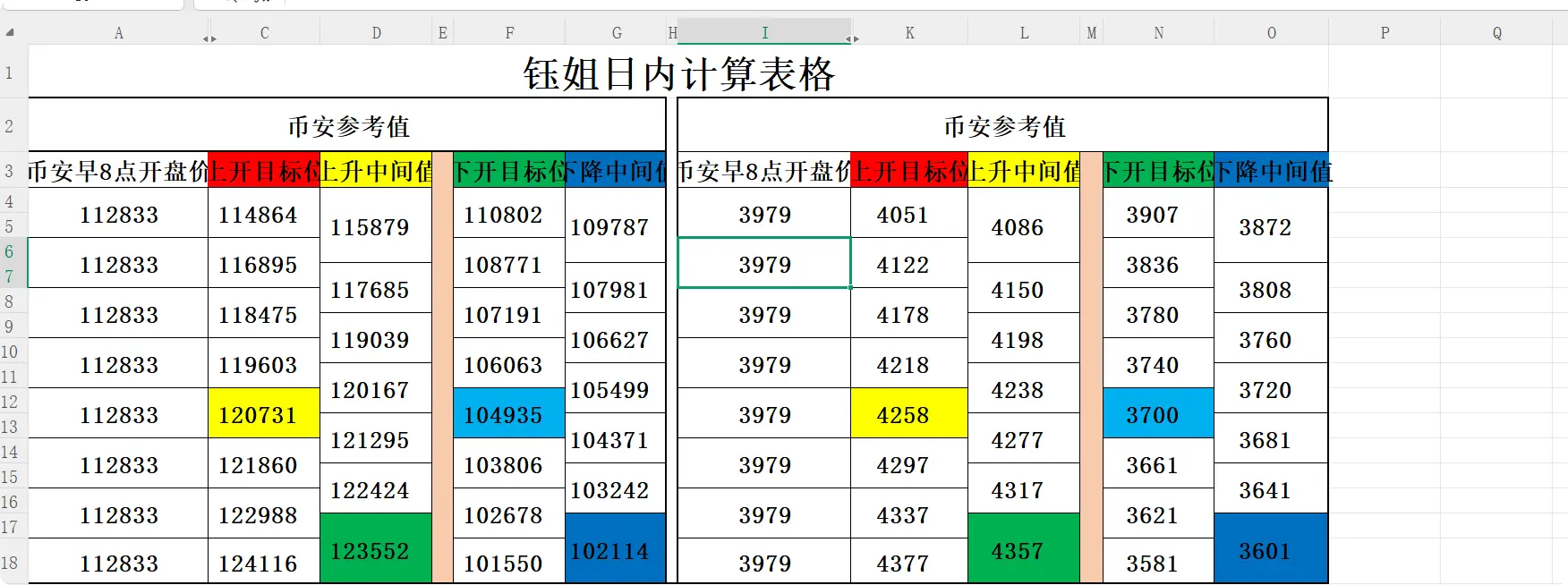Select cell with value 109787
This screenshot has width=1568, height=585.
(616, 225)
